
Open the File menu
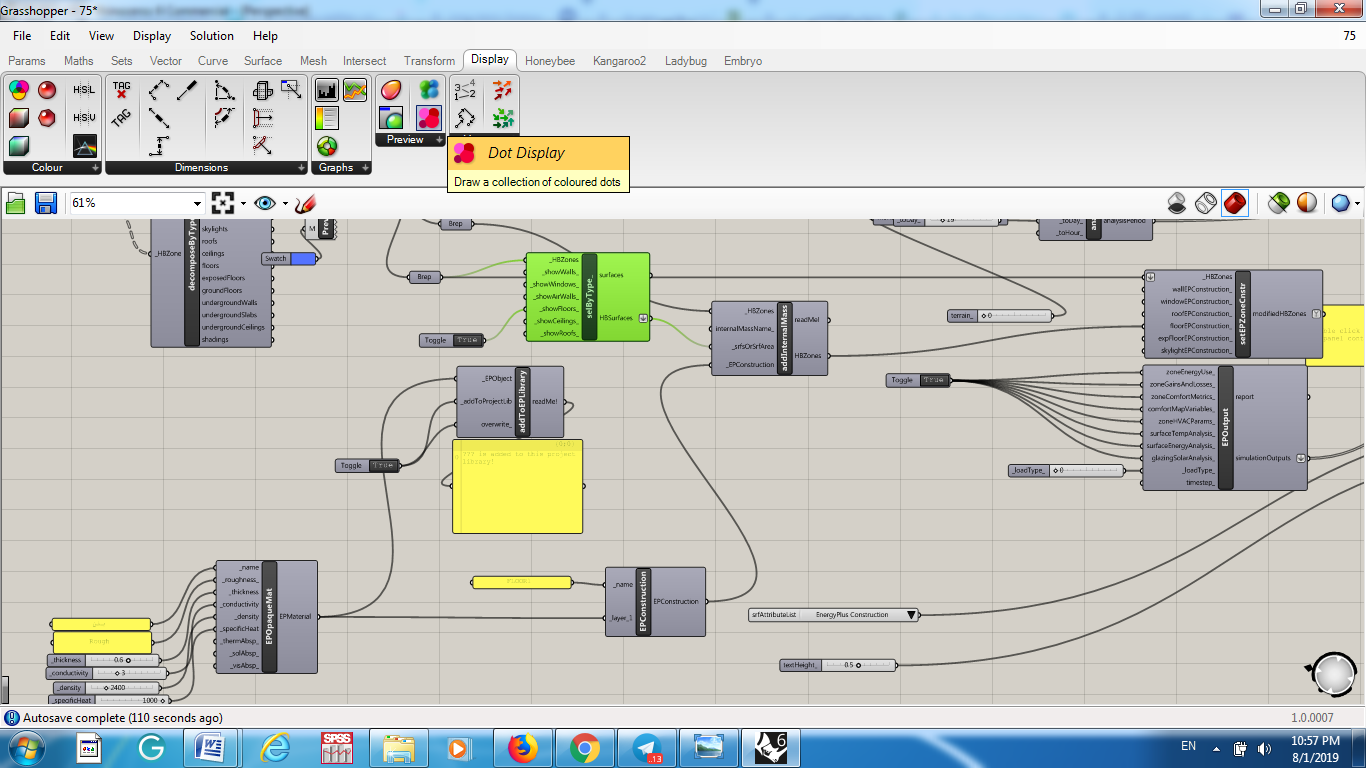(x=22, y=36)
